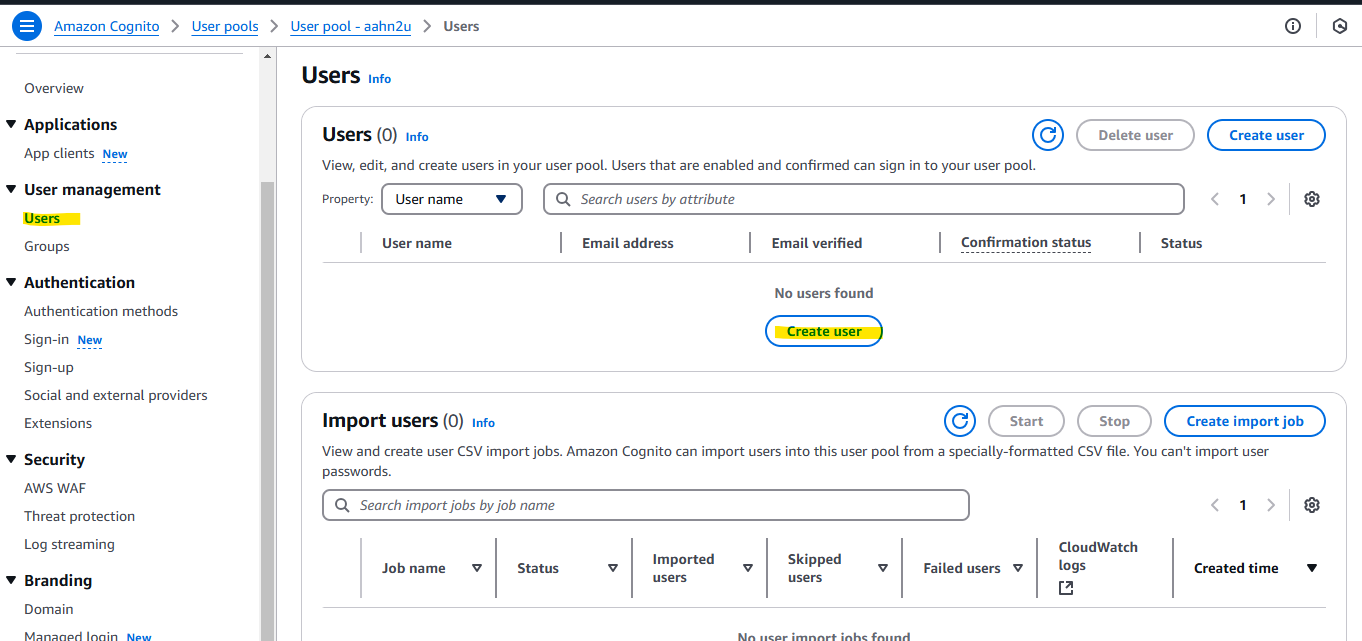Go to previous page of Import jobs table
Viewport: 1362px width, 641px height.
(1215, 505)
